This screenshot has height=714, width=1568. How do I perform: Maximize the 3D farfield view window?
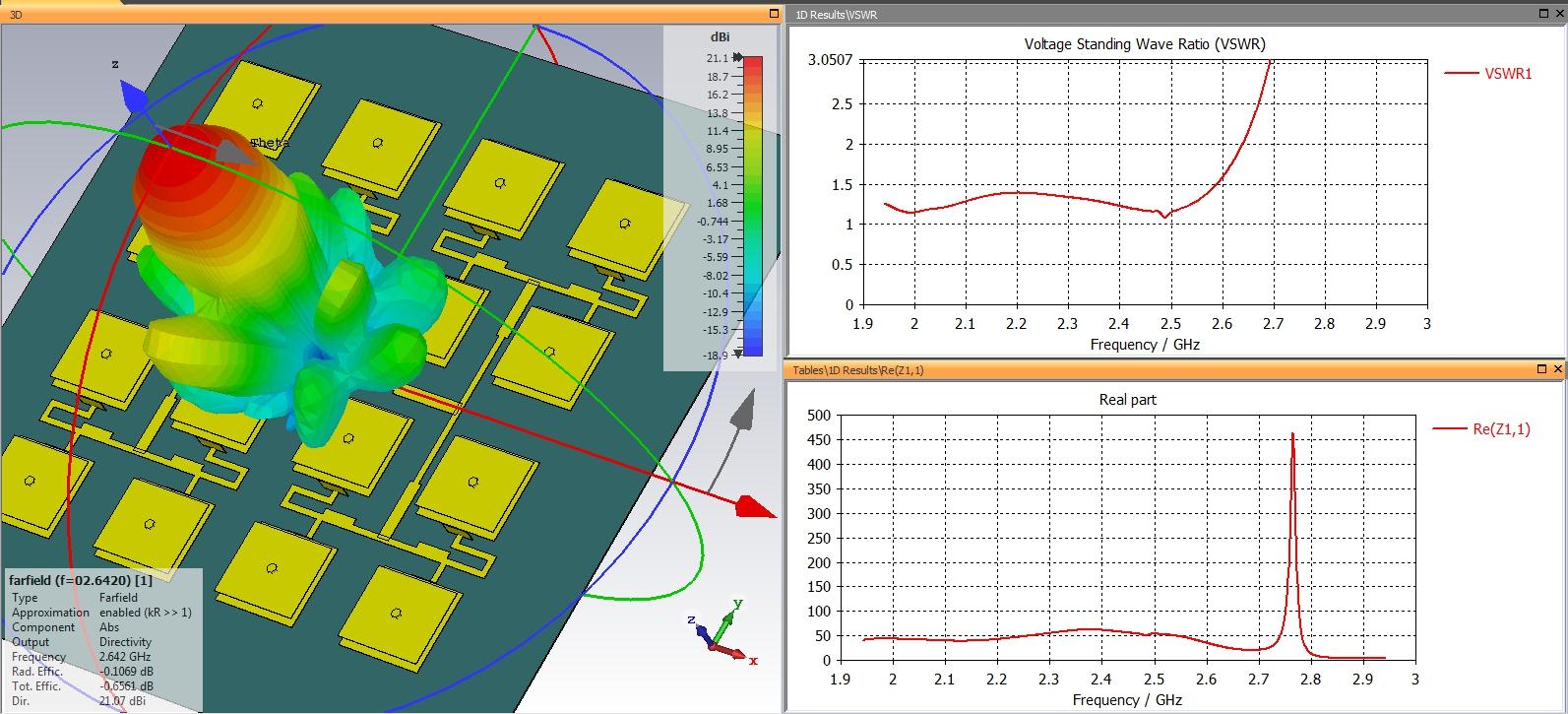775,14
